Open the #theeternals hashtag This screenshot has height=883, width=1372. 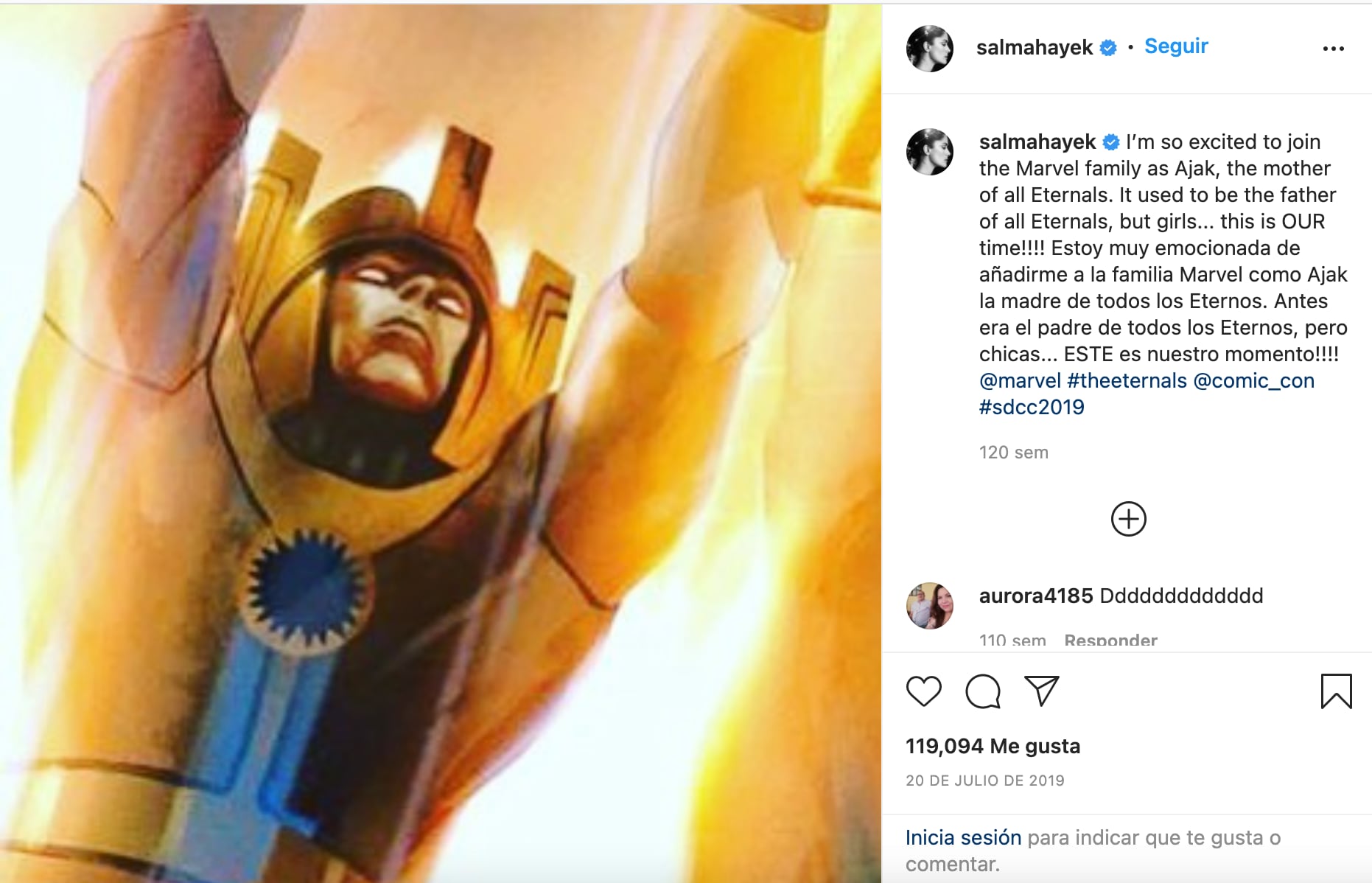pyautogui.click(x=1127, y=381)
